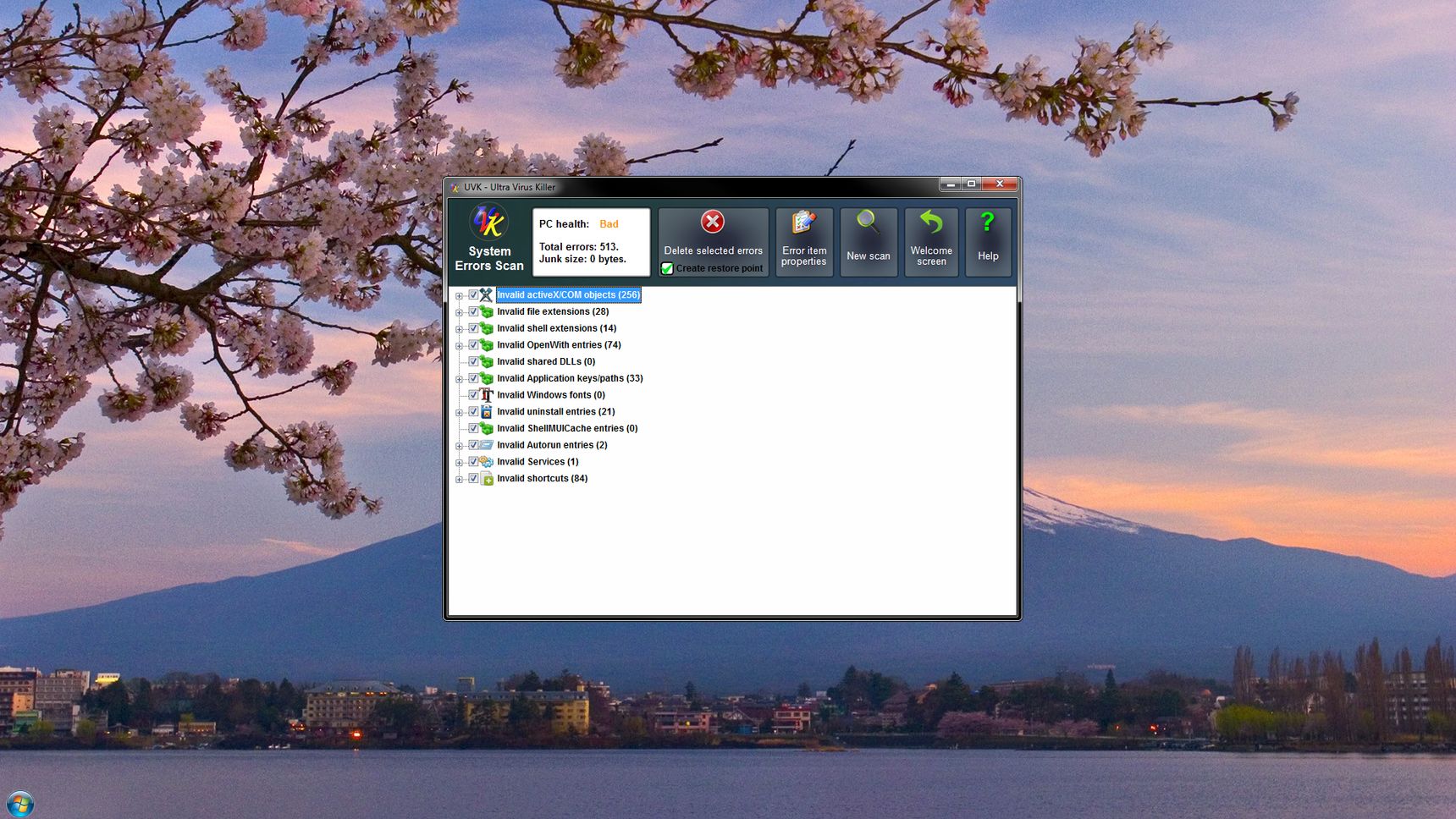The image size is (1456, 819).
Task: Click the Invalid Autorun entries icon
Action: [x=486, y=445]
